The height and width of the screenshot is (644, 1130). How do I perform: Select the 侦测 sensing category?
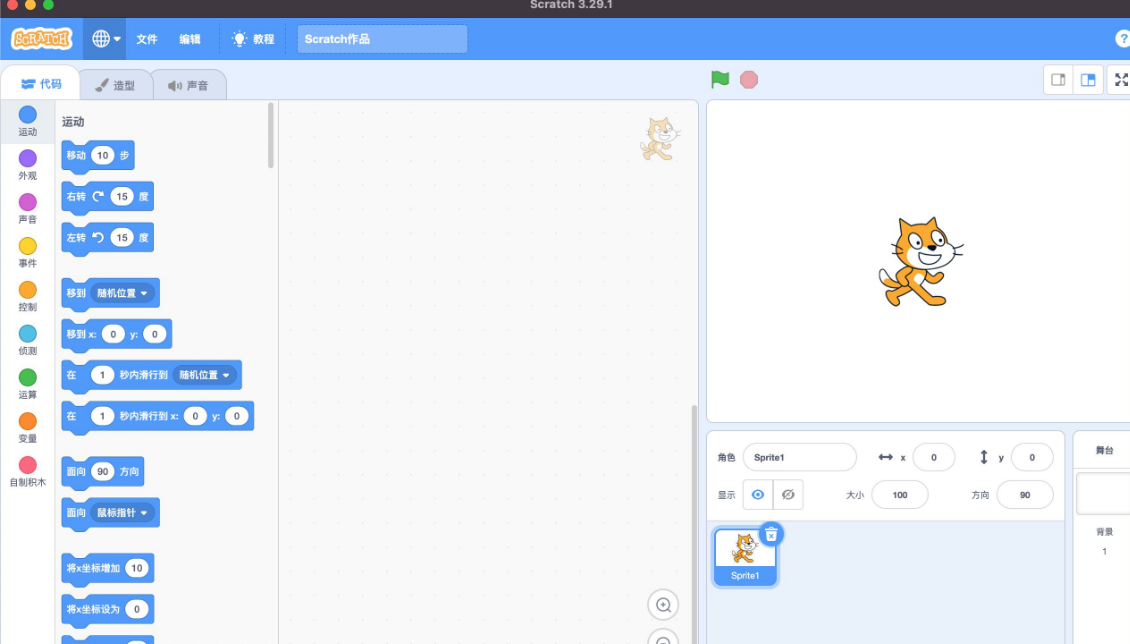[27, 340]
